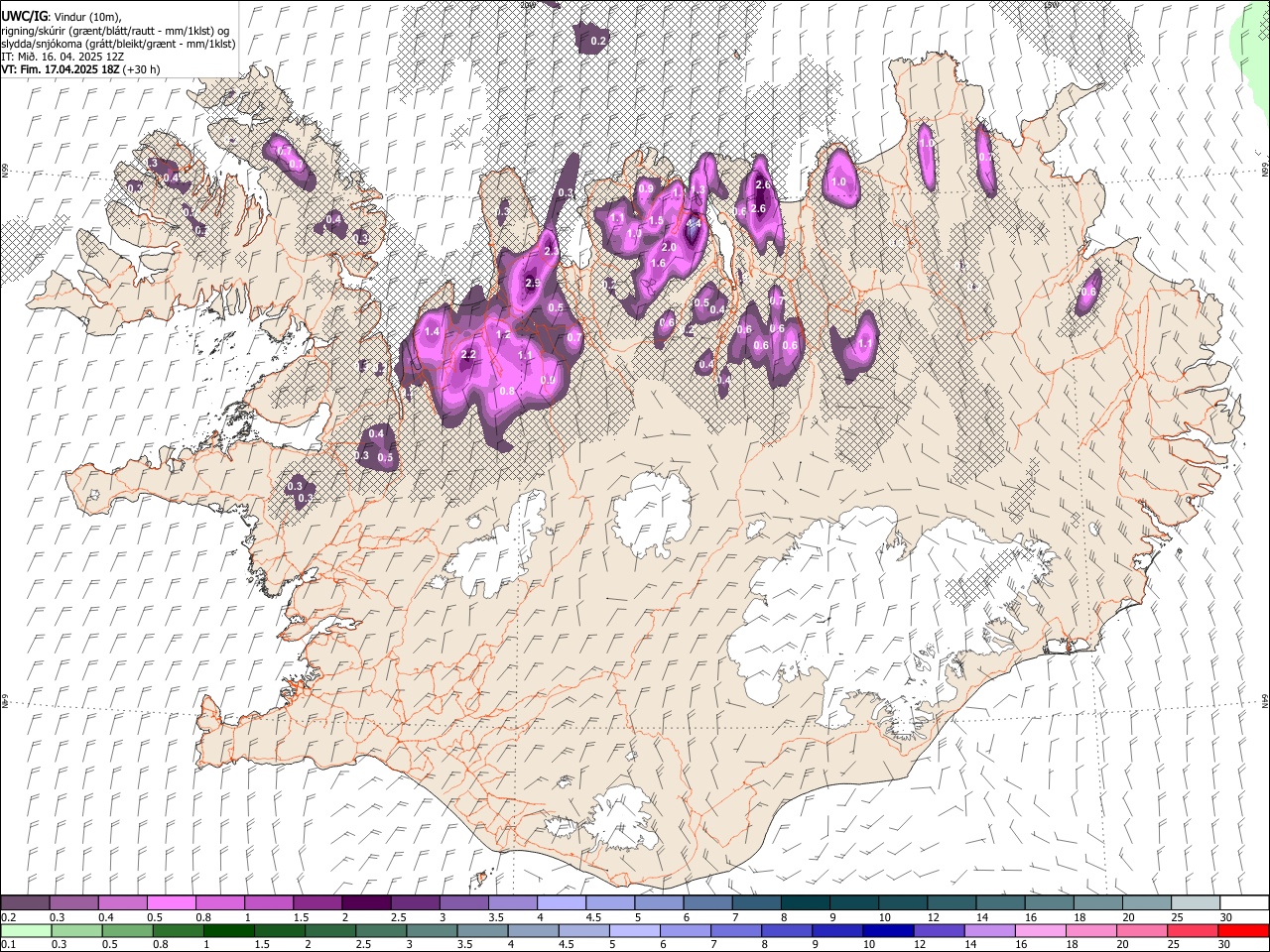
Task: Pick upper legend swatch between 6 and 7
Action: [705, 902]
